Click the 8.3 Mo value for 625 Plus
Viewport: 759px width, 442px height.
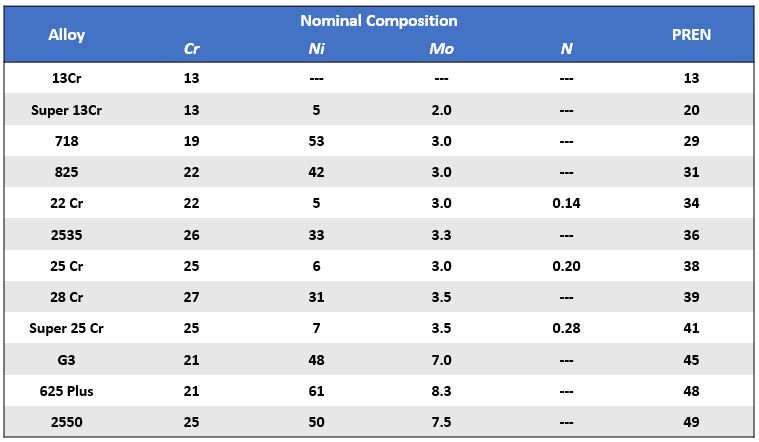pos(441,391)
